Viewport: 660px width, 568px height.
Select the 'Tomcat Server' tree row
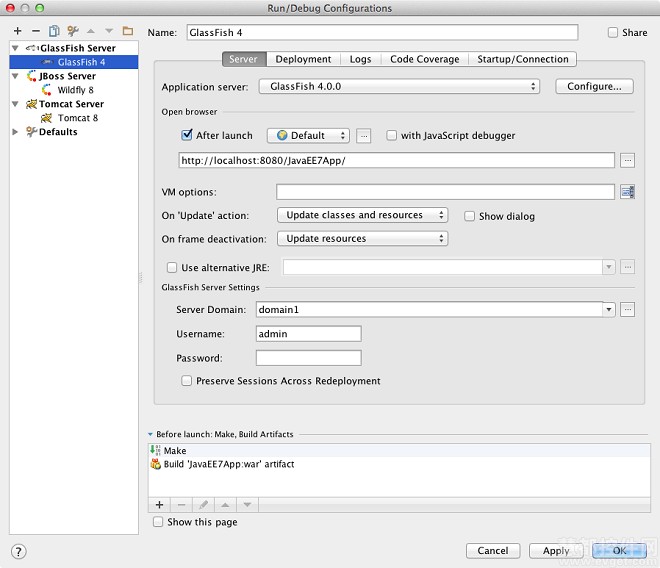pos(74,104)
